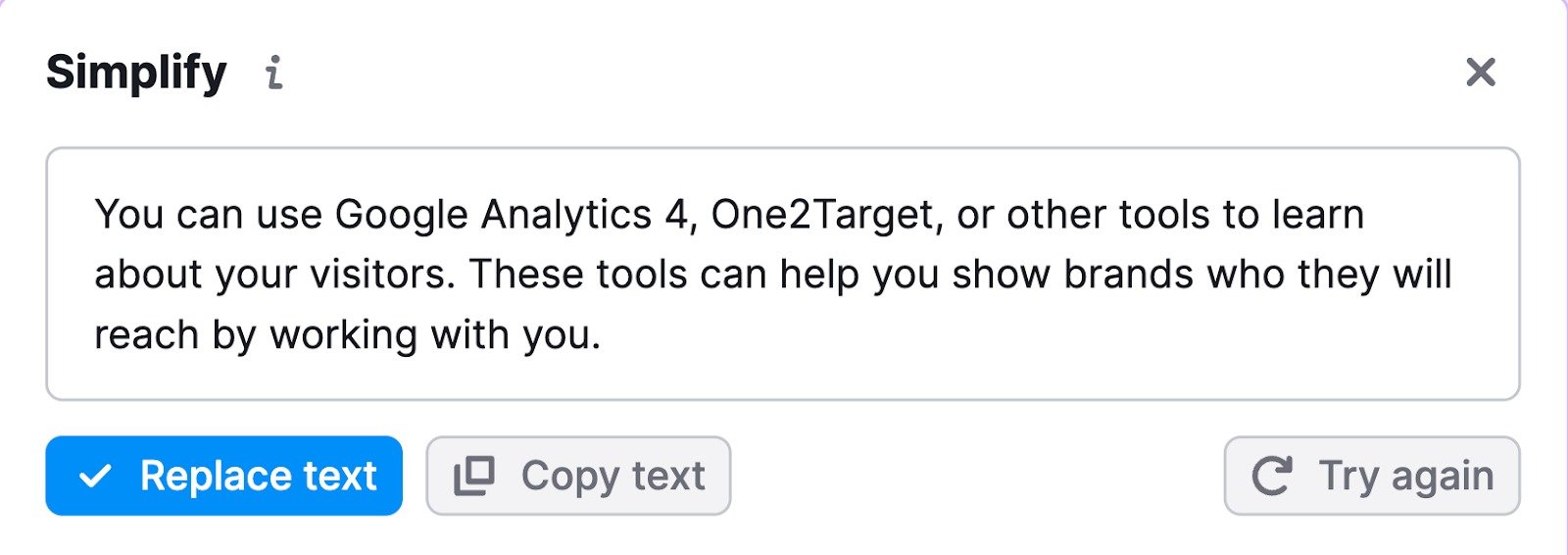Screen dimensions: 1568x555
Task: Click the words "Copy text" on the button
Action: pos(612,477)
